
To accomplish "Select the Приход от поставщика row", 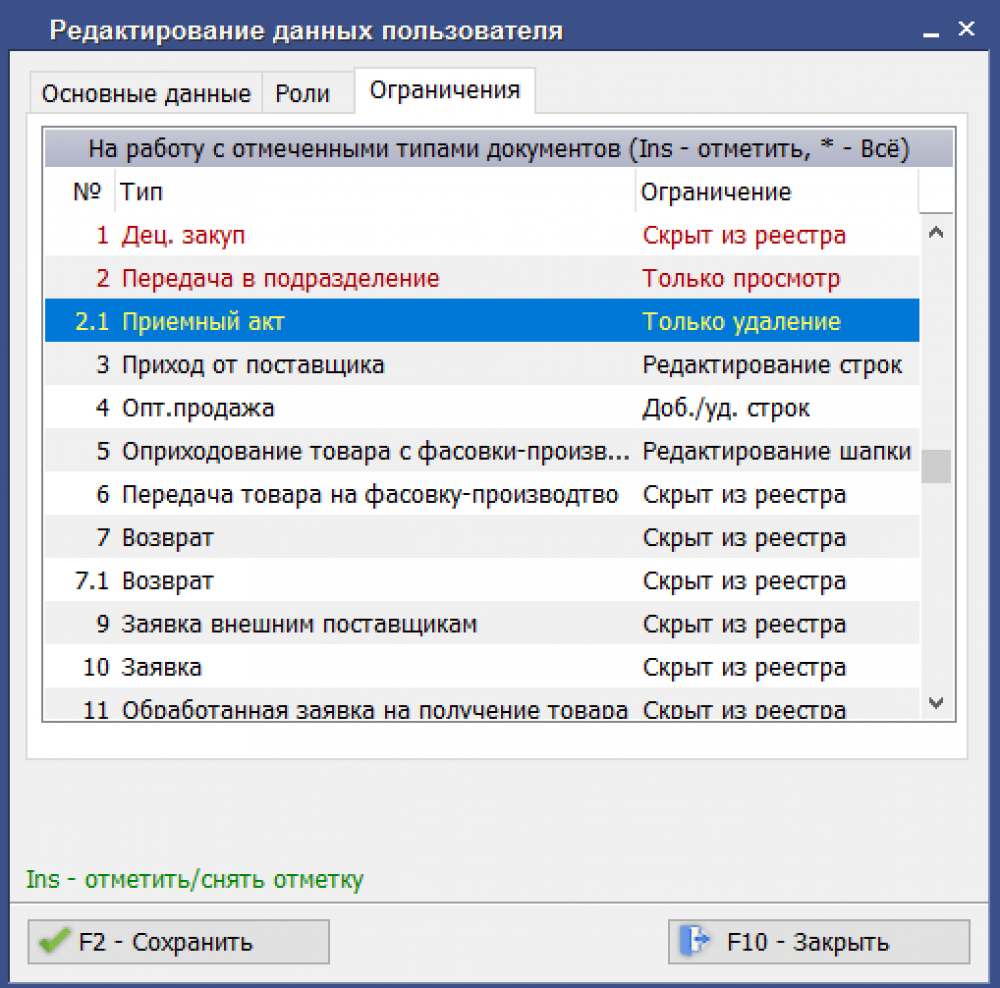I will point(482,365).
